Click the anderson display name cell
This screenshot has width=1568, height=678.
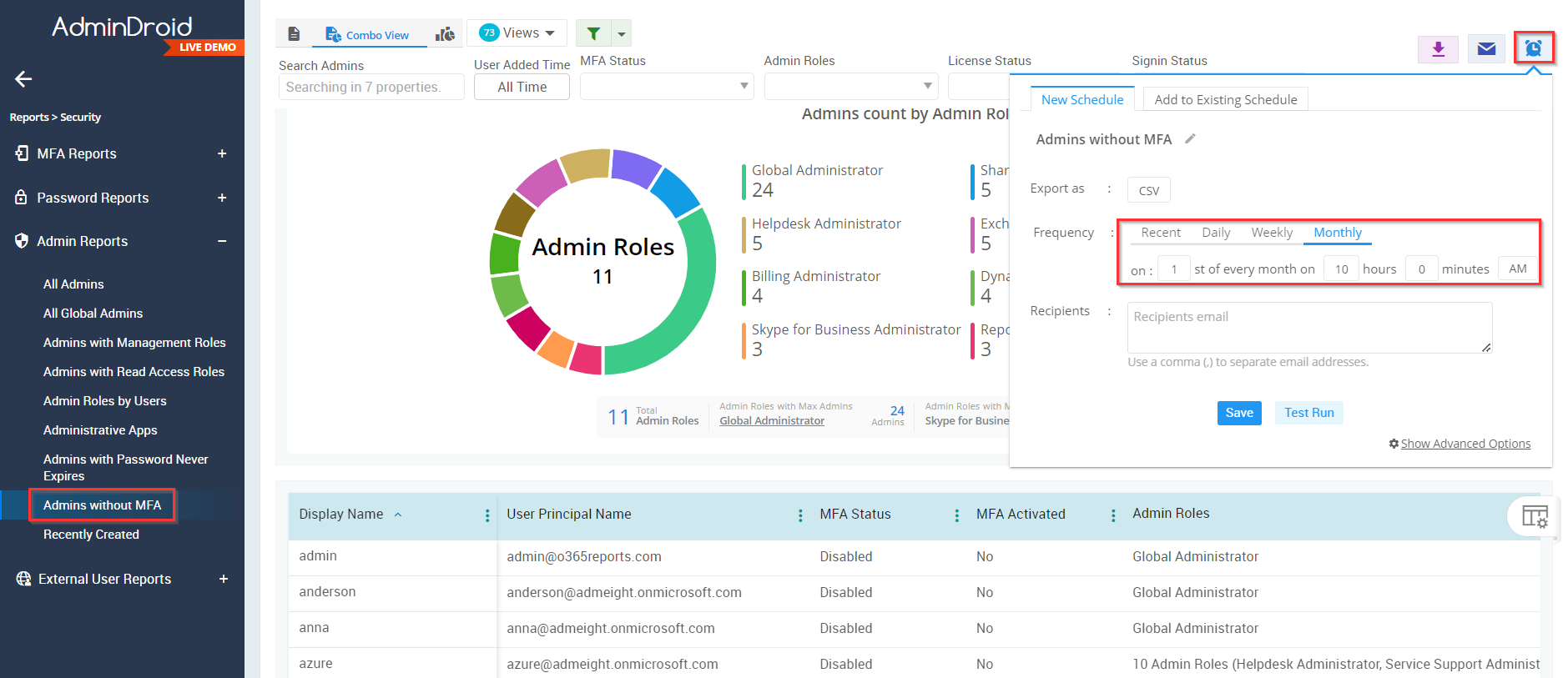(x=327, y=591)
